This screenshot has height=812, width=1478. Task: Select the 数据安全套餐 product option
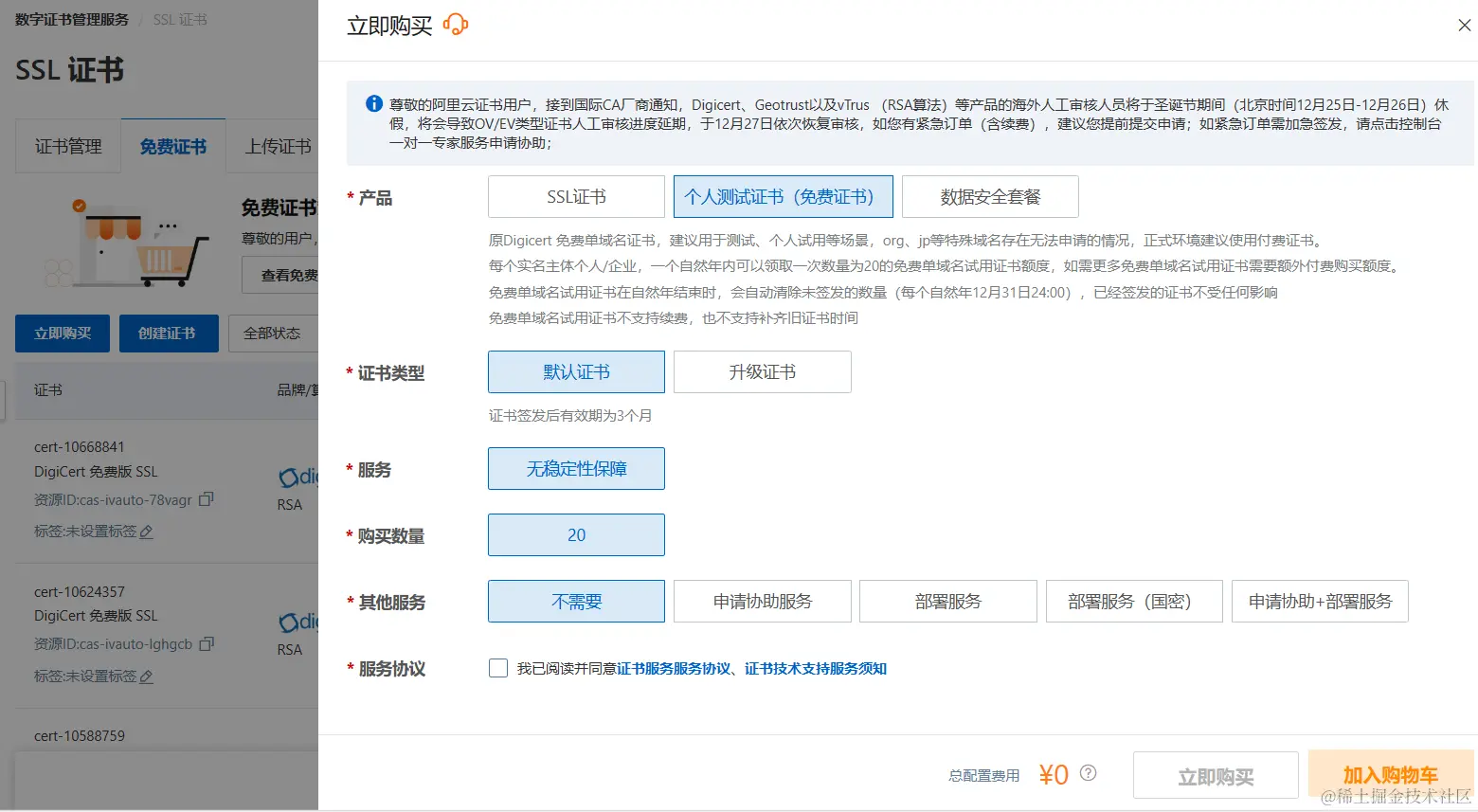pos(990,197)
